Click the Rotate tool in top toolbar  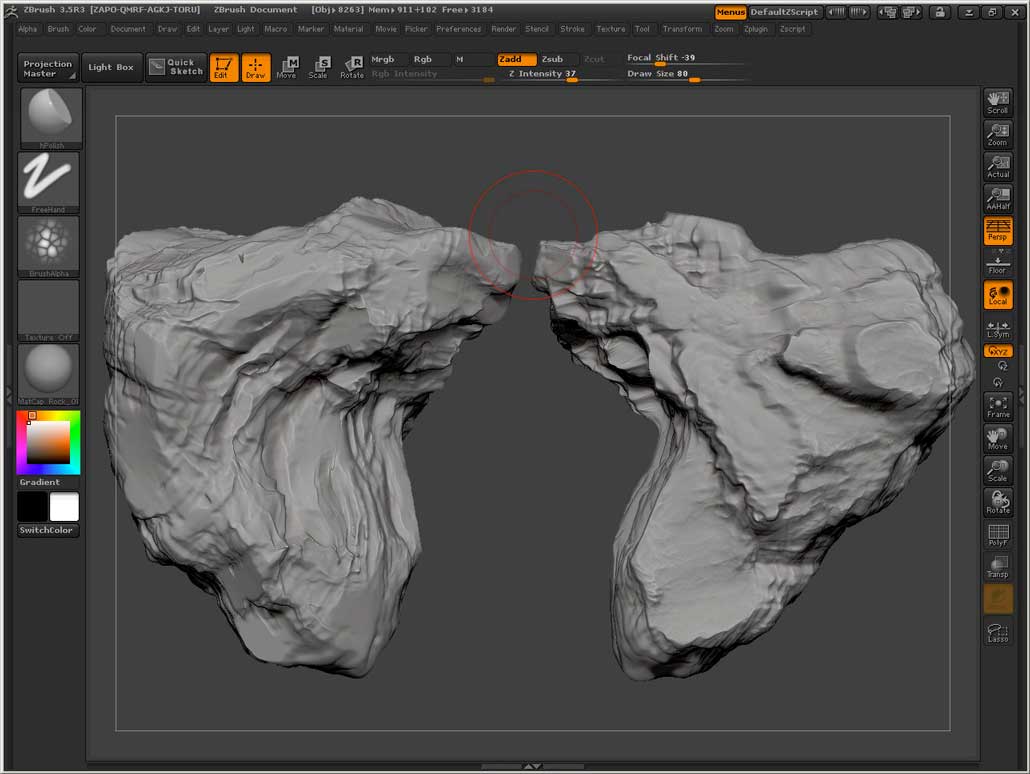point(352,67)
